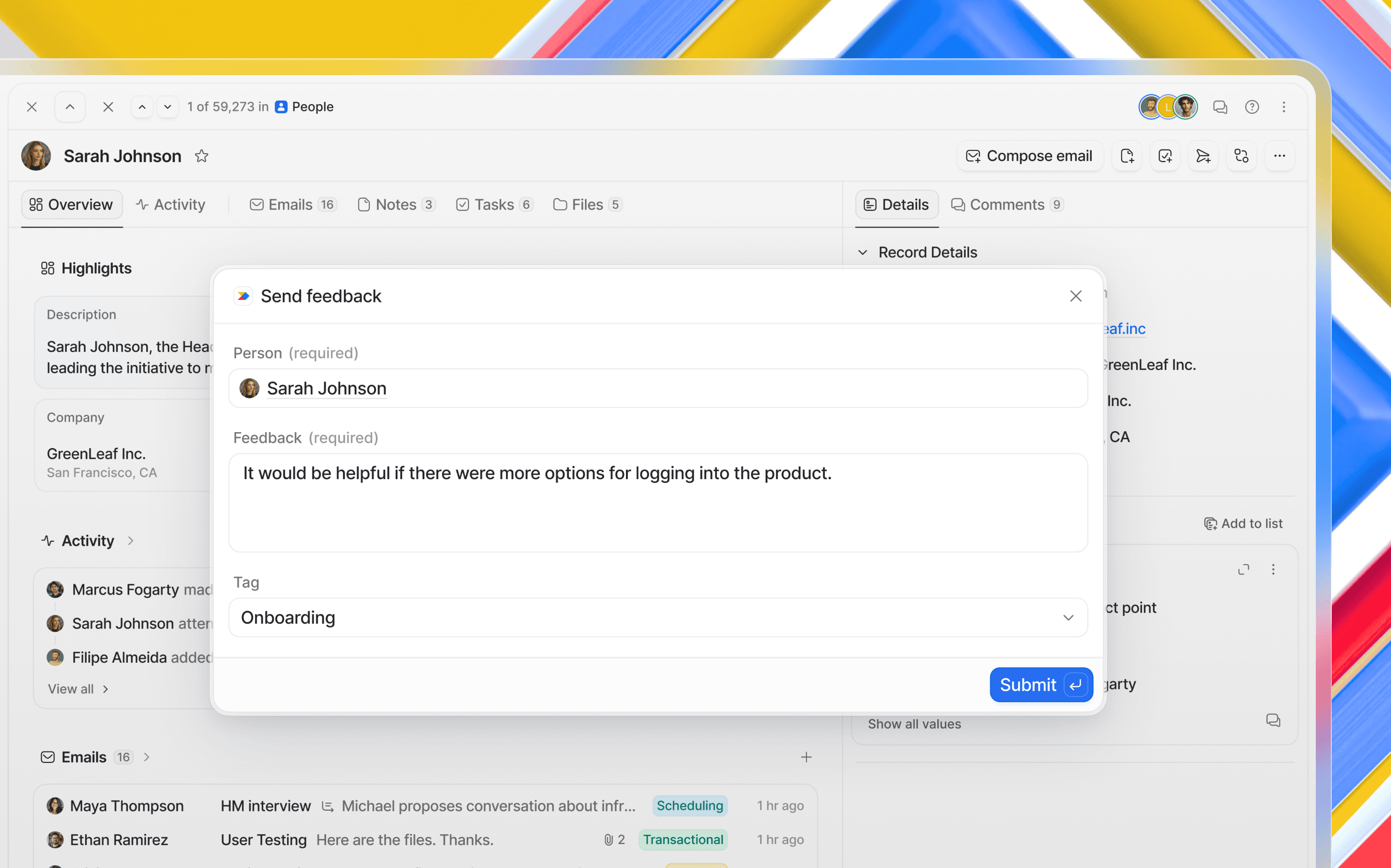The height and width of the screenshot is (868, 1391).
Task: Open the comments icon in top bar
Action: pos(1220,108)
